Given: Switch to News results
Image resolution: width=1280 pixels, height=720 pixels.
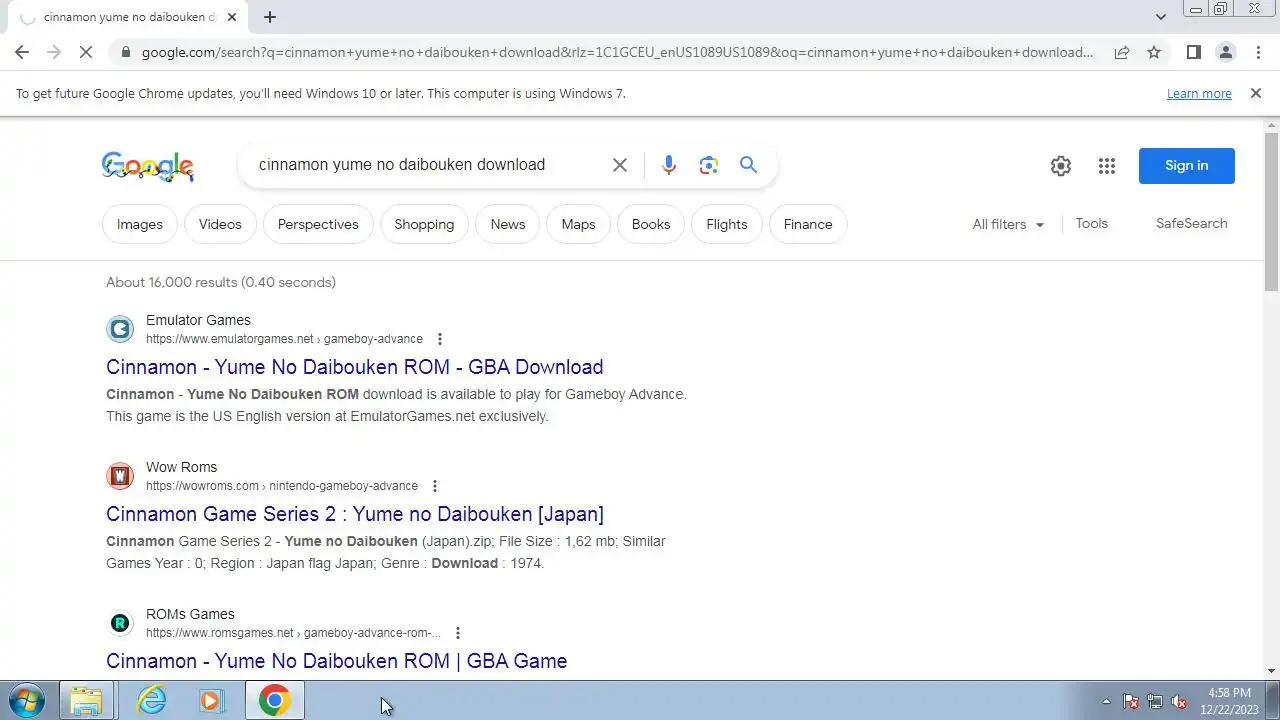Looking at the screenshot, I should click(x=508, y=224).
